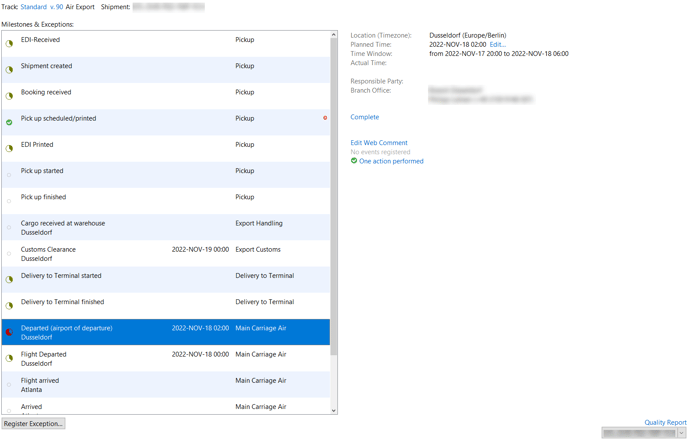Click the red dot exception marker on Pick up scheduled/printed row
This screenshot has height=440, width=688.
[325, 118]
